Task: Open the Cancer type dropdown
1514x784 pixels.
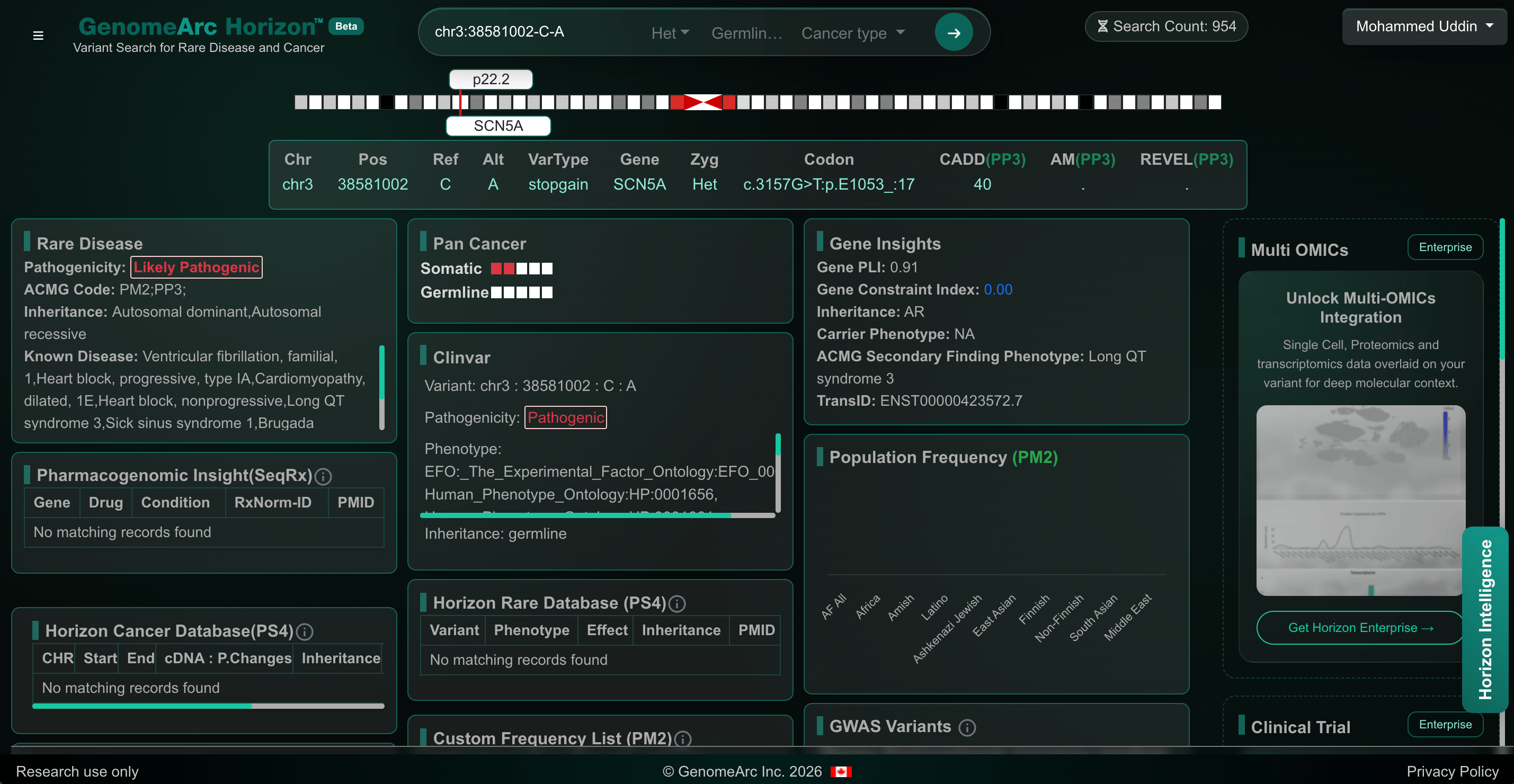Action: [x=852, y=33]
